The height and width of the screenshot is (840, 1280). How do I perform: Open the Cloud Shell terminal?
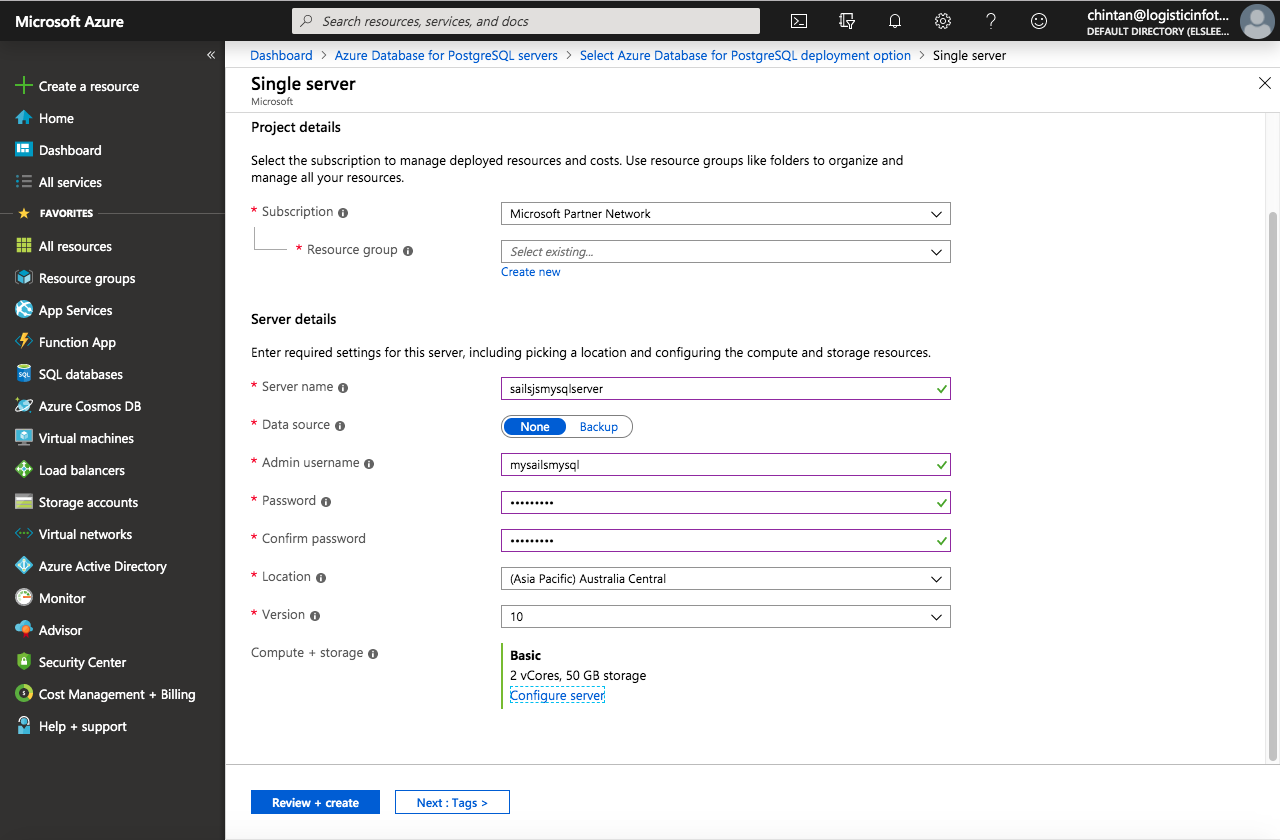pos(798,21)
